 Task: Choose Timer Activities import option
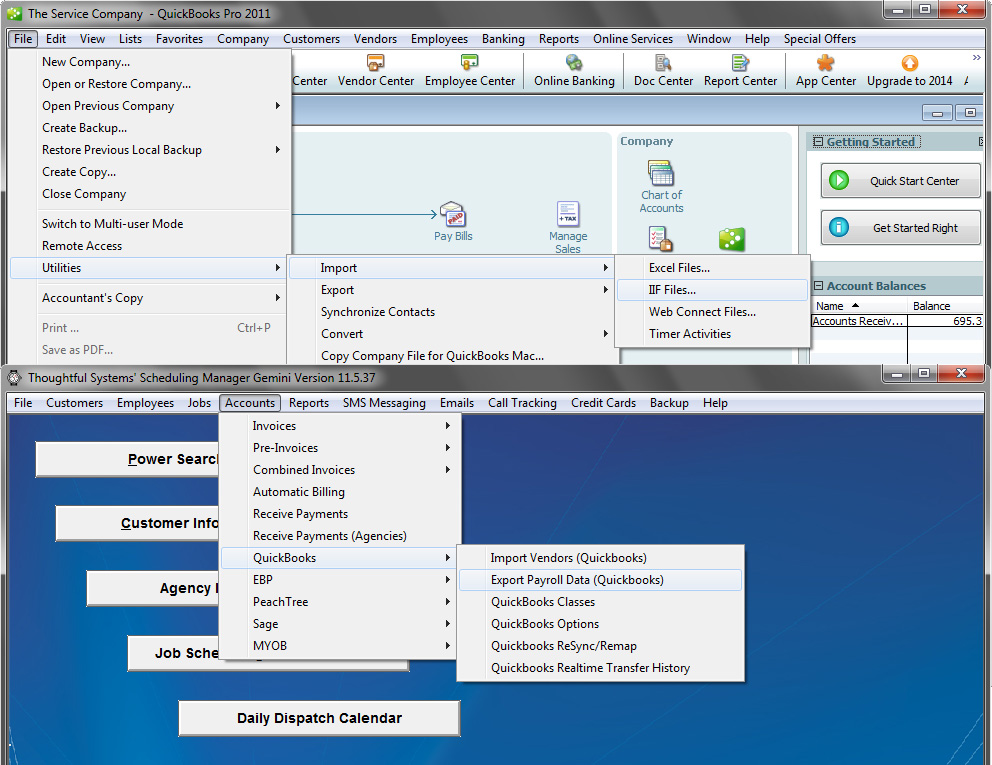click(712, 333)
